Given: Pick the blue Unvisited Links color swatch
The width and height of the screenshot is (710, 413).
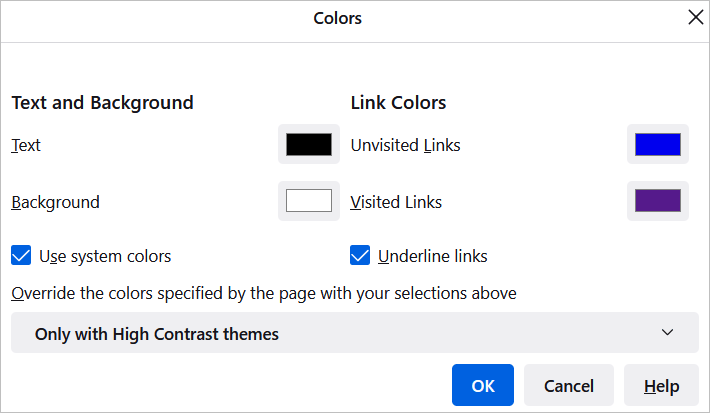Looking at the screenshot, I should point(657,145).
